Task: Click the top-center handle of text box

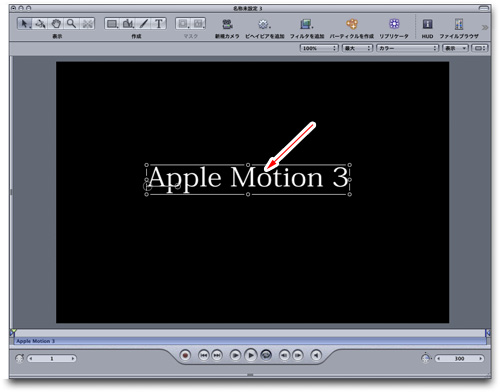Action: pyautogui.click(x=248, y=165)
